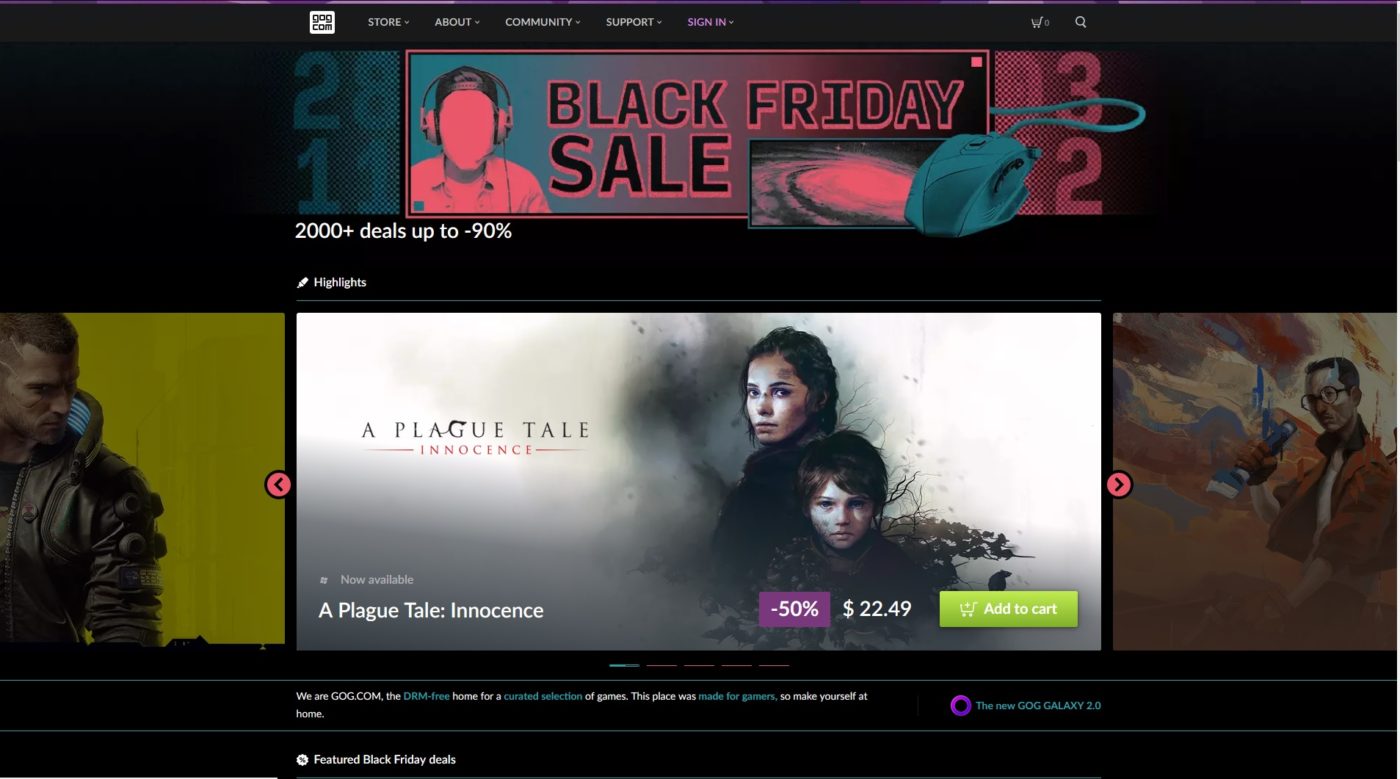Click the GOG Galaxy 2.0 circle icon

(960, 706)
